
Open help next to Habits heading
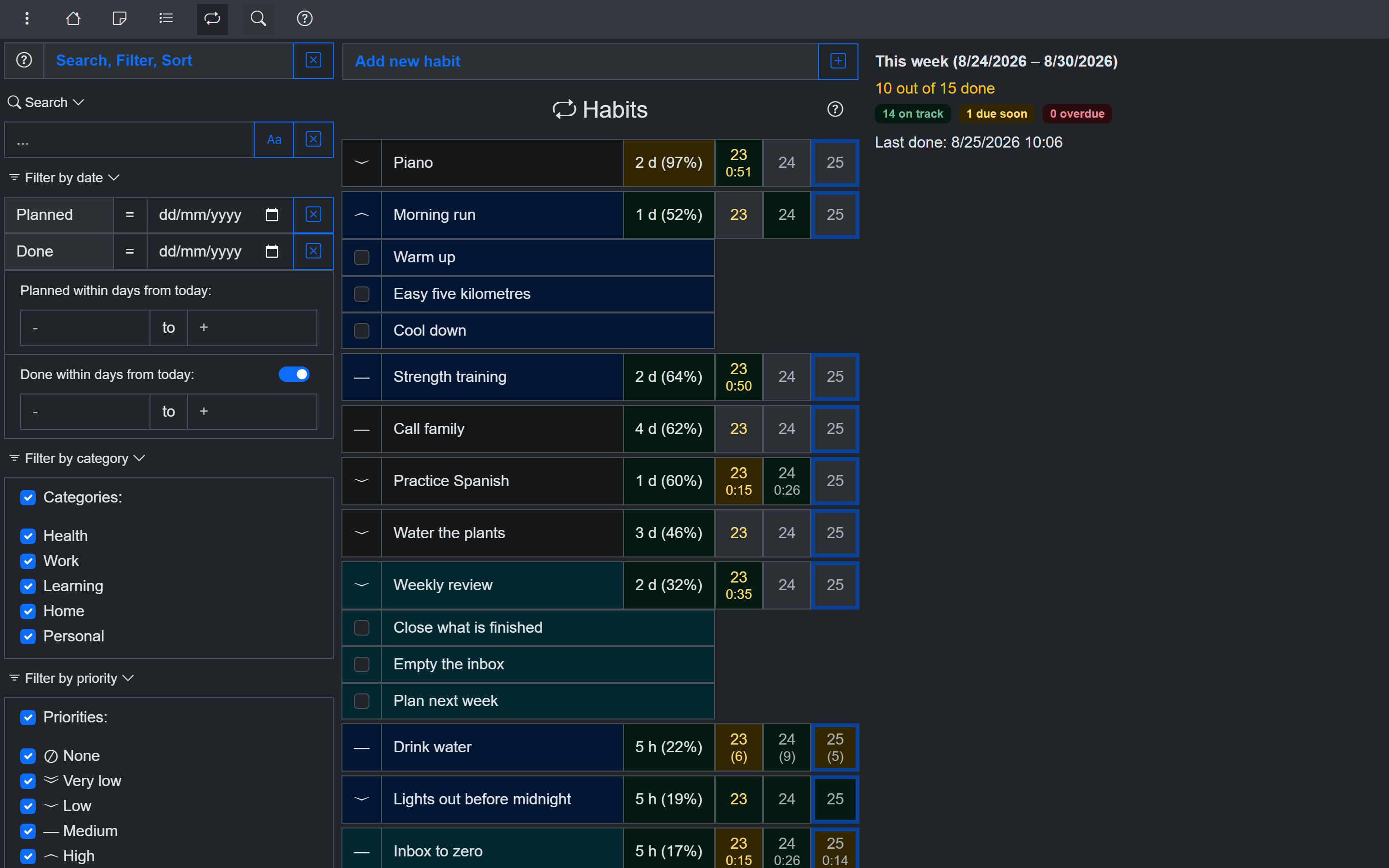(835, 109)
